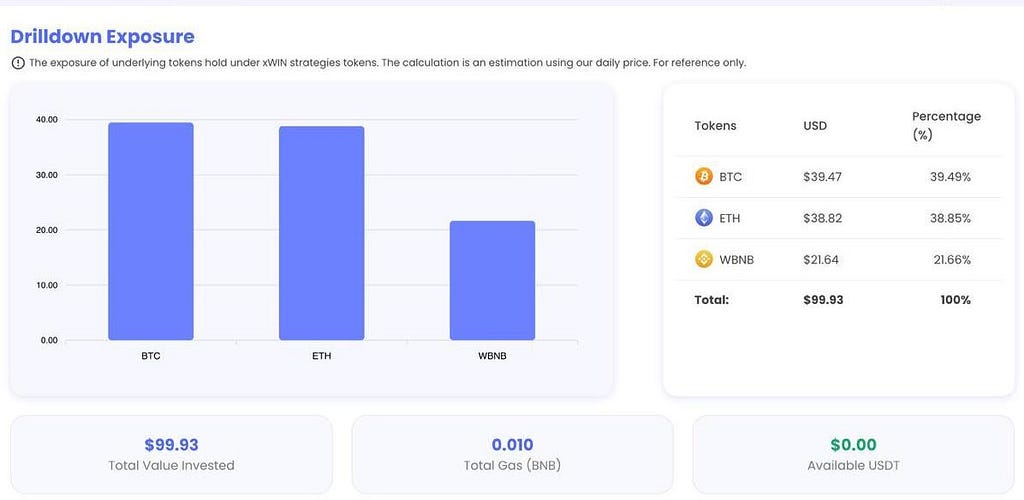Screen dimensions: 1024x500
Task: Select the BTC bar in the chart
Action: (x=151, y=231)
